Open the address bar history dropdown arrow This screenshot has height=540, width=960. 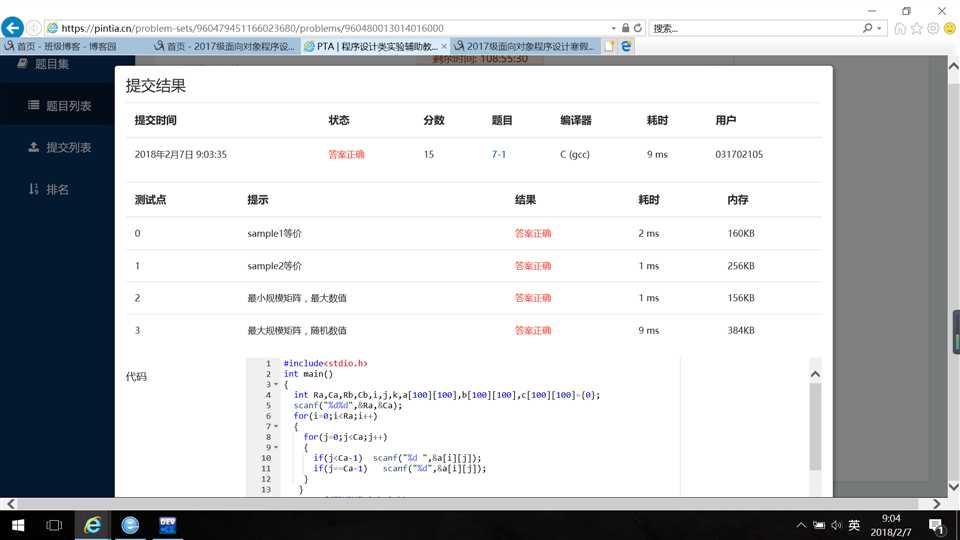pos(613,28)
